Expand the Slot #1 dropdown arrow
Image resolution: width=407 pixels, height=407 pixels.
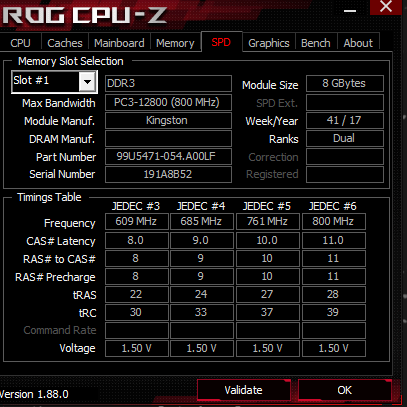tap(87, 82)
